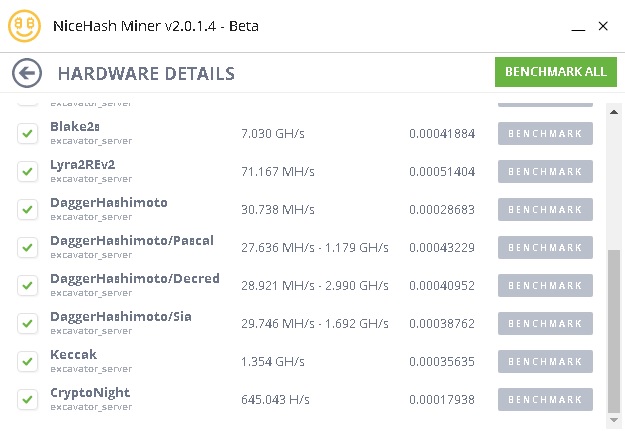
Task: Click the 30.738 MH/s speed value
Action: [x=278, y=210]
